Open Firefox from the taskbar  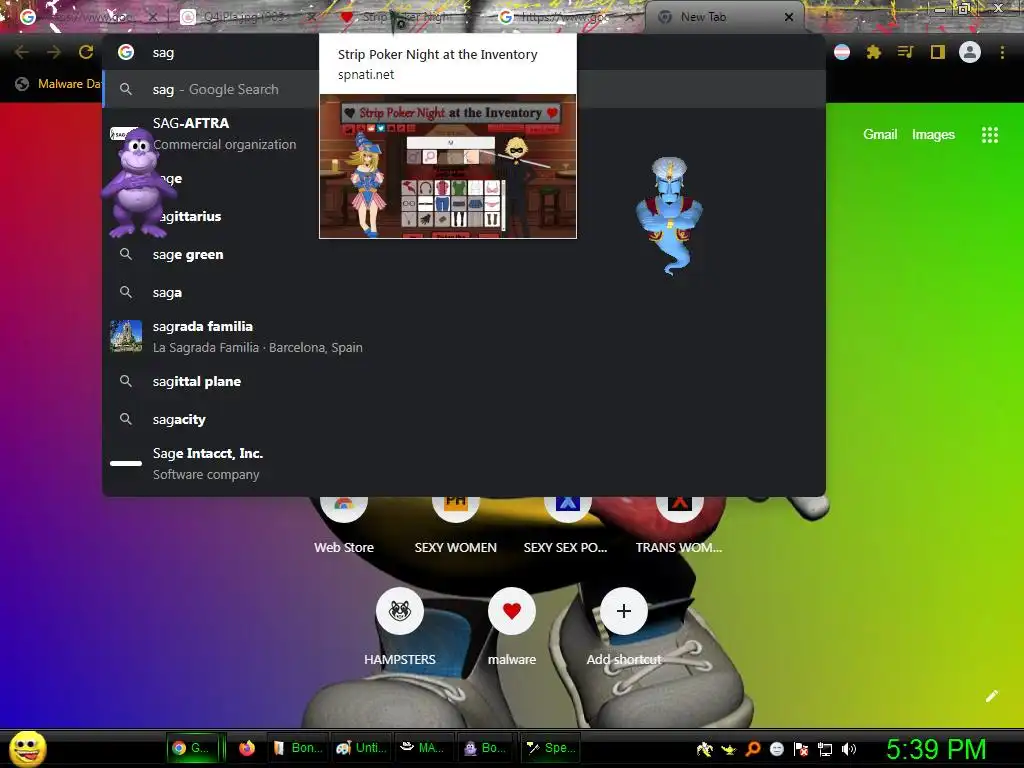(x=247, y=748)
